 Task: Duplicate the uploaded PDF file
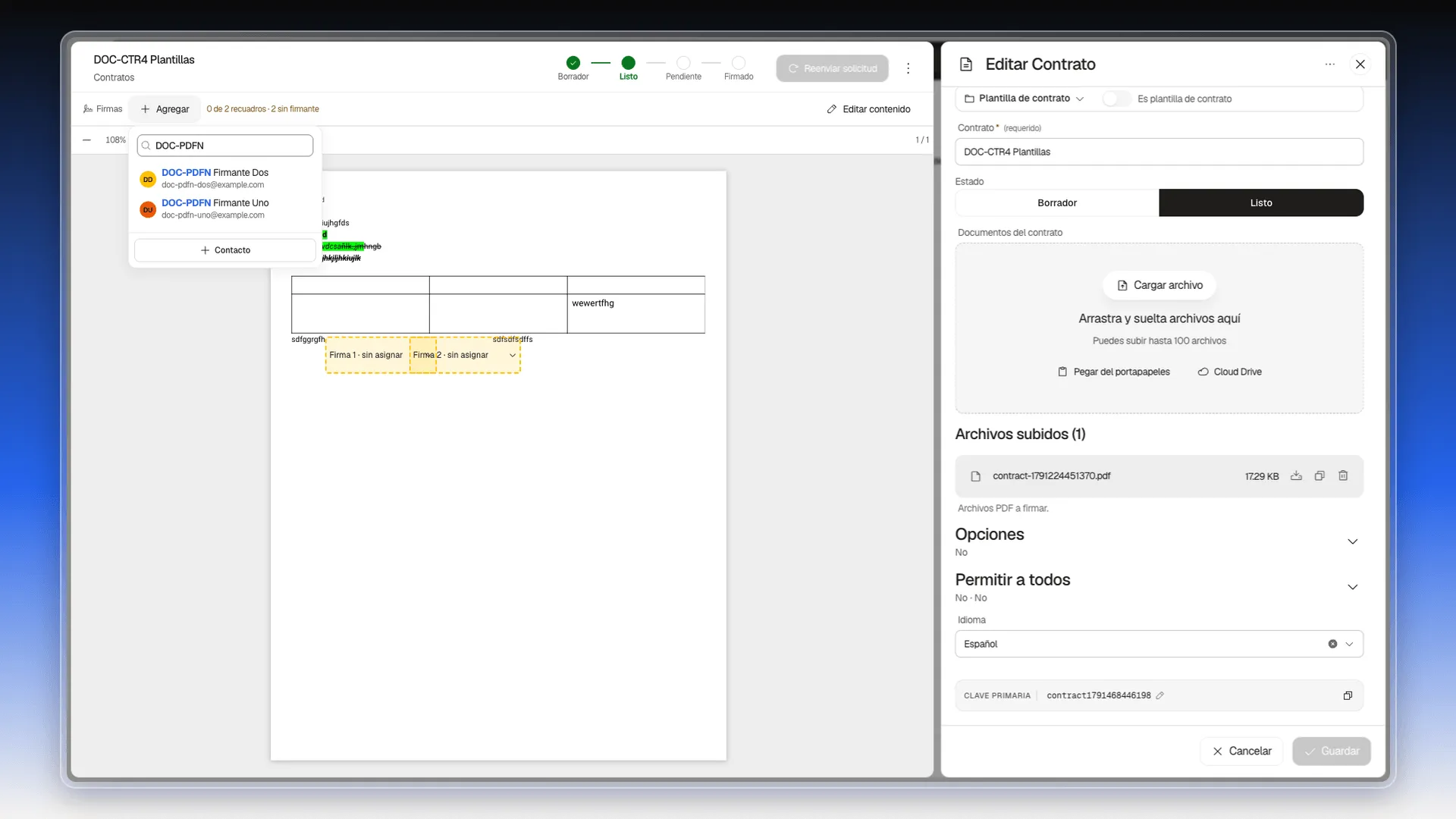1319,476
